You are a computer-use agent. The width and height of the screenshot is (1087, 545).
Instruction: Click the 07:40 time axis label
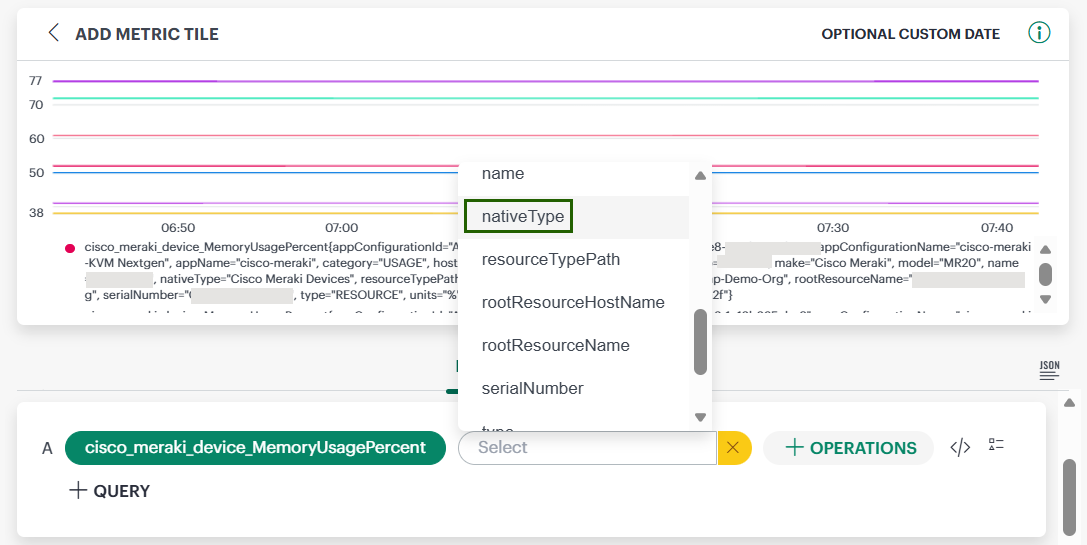(x=997, y=227)
